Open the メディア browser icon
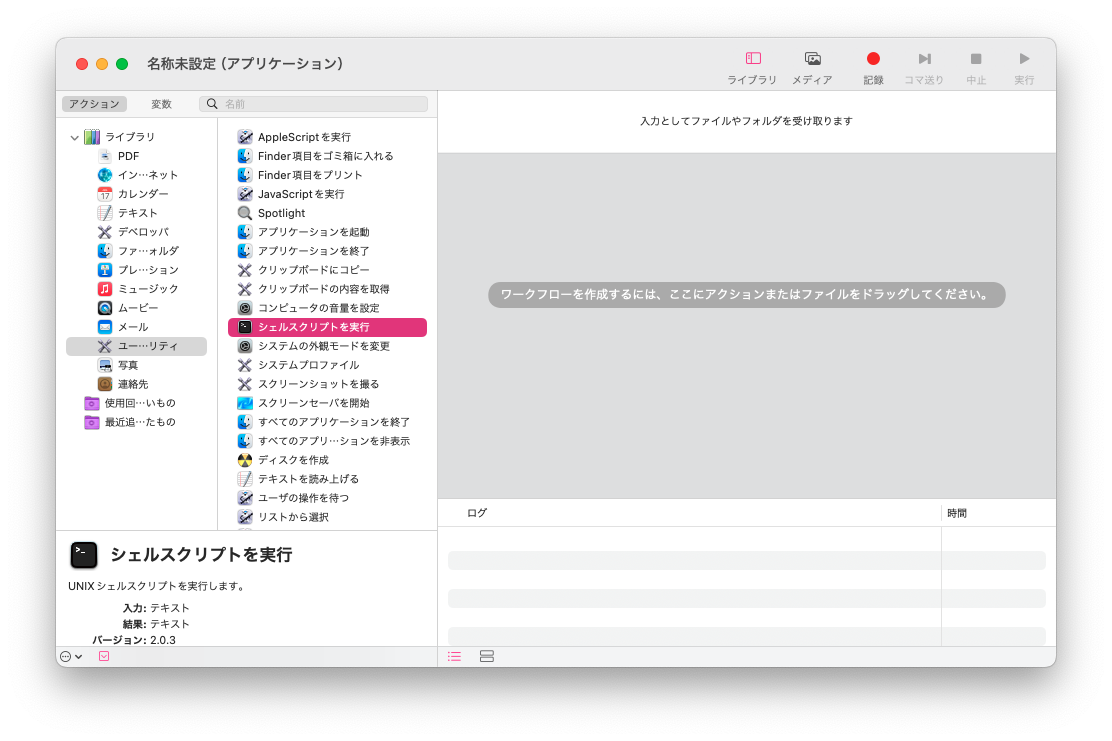 tap(812, 60)
